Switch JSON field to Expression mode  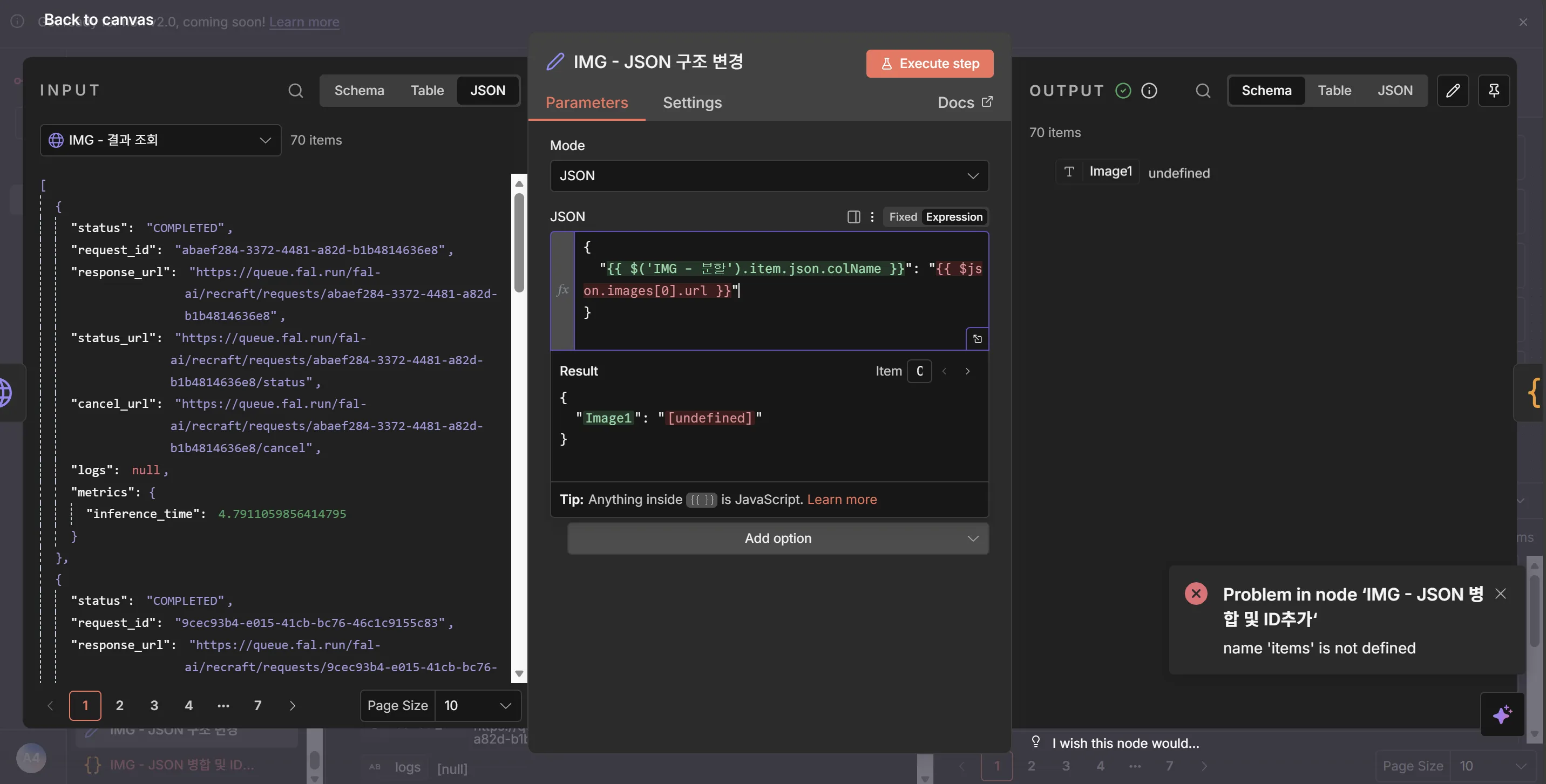click(x=954, y=216)
